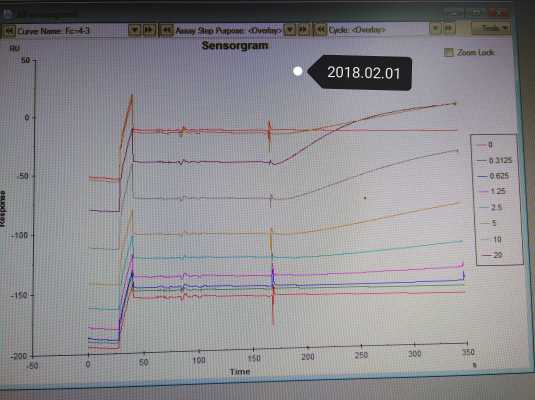Open the Curve Name dropdown list
The image size is (535, 400).
pyautogui.click(x=134, y=30)
